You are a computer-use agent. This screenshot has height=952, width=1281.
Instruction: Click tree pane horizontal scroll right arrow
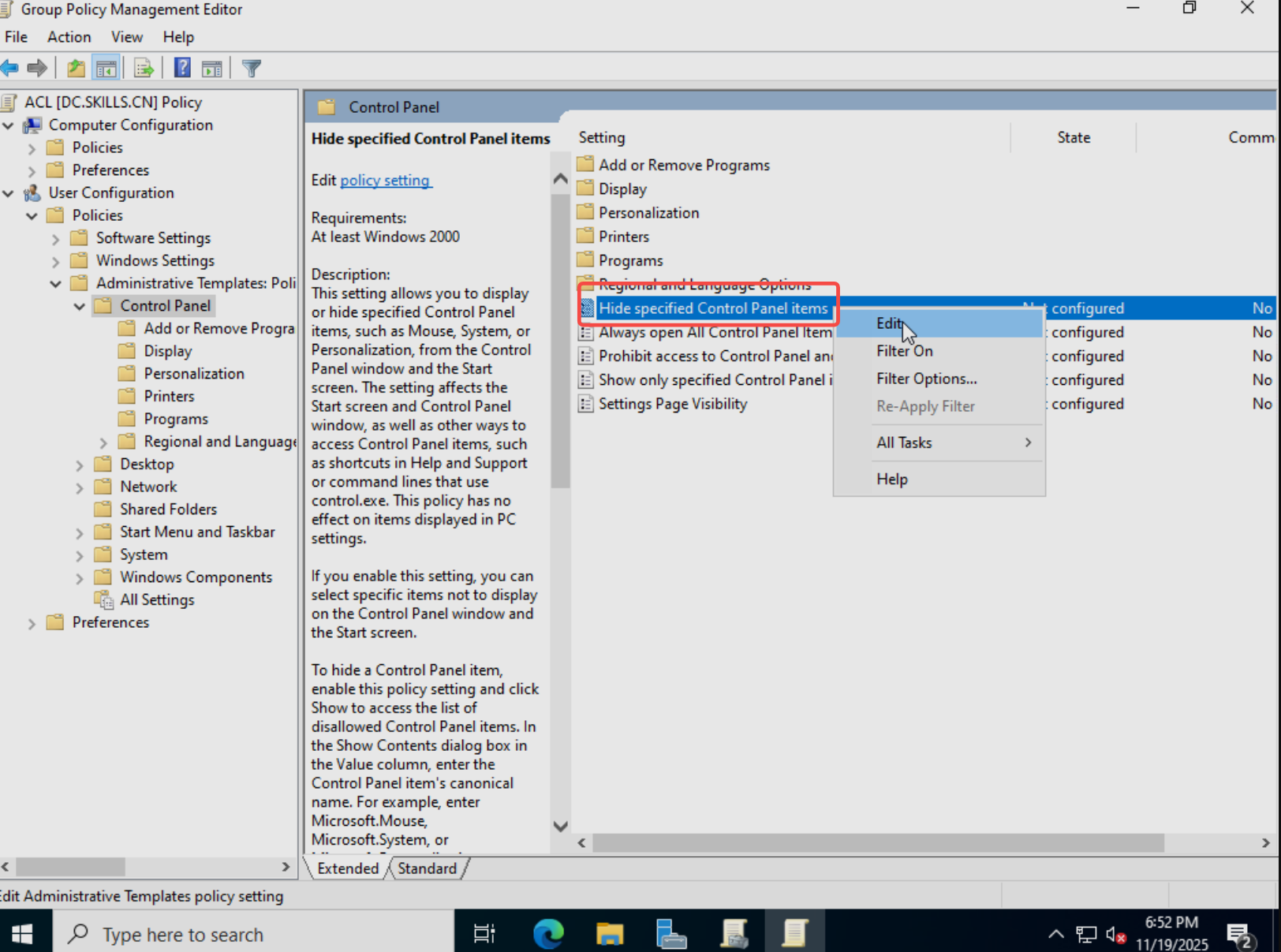pyautogui.click(x=286, y=867)
